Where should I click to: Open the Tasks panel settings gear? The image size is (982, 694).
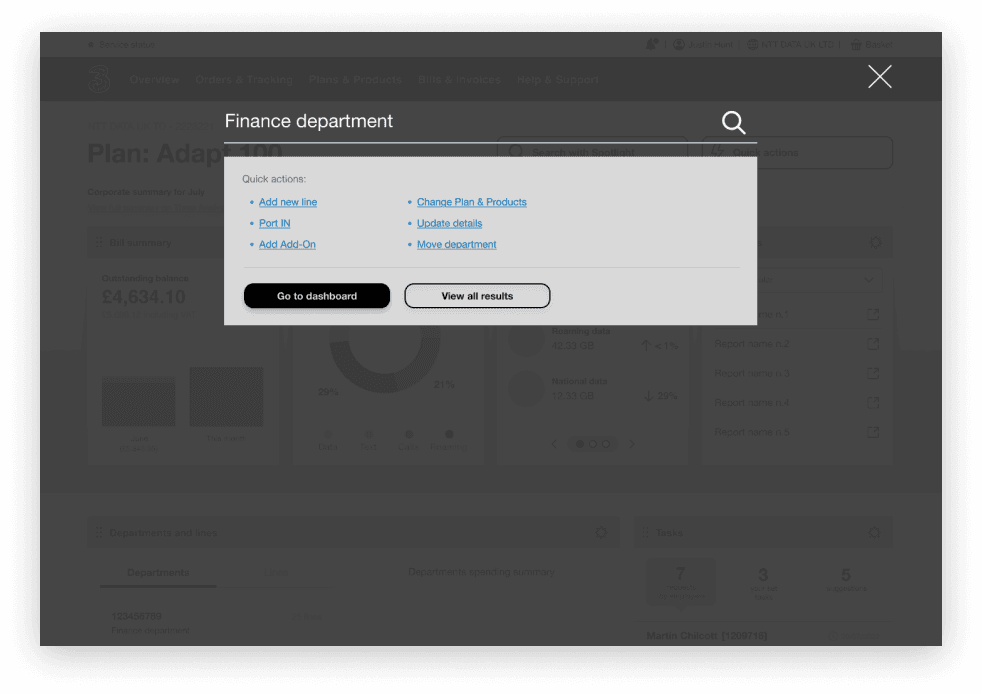tap(874, 532)
